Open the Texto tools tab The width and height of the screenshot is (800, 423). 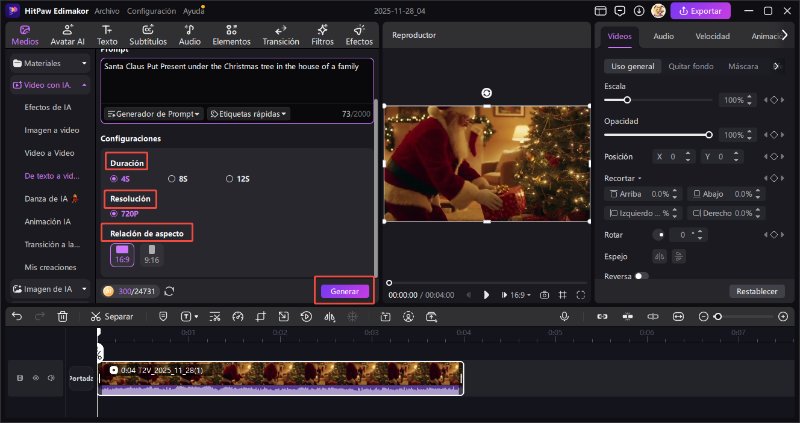107,35
